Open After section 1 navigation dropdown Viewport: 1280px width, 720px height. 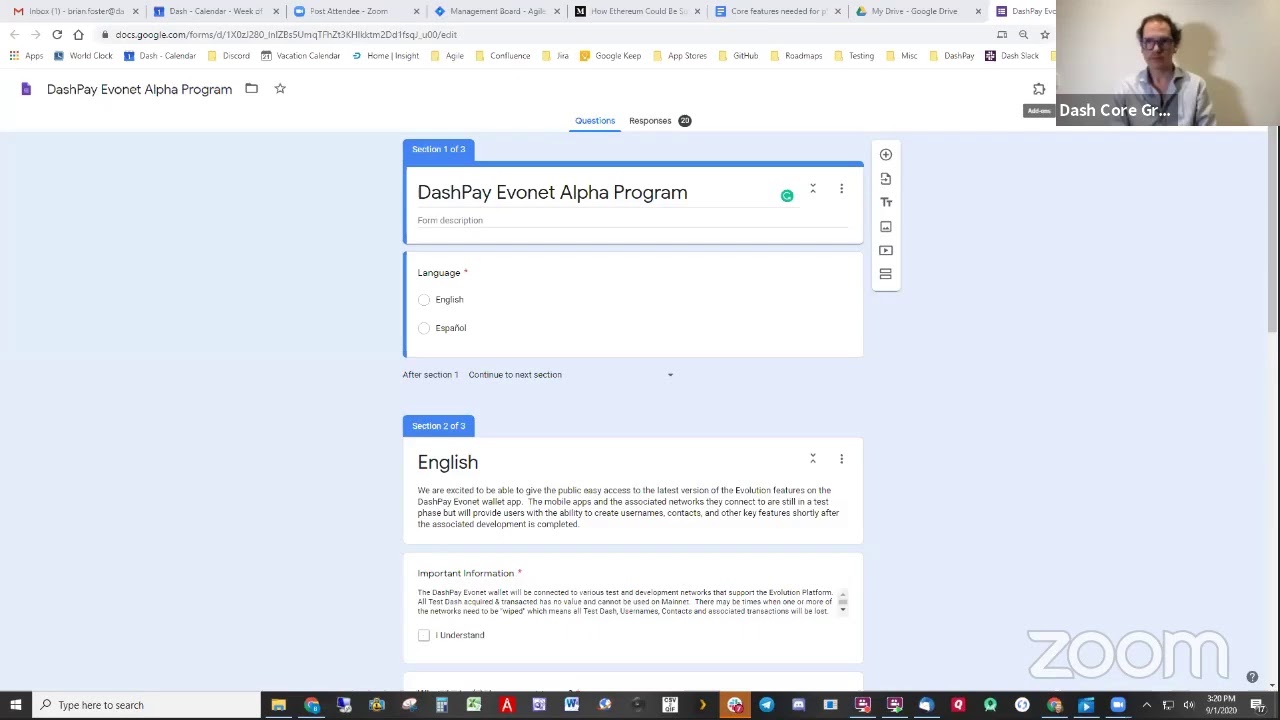pos(570,375)
